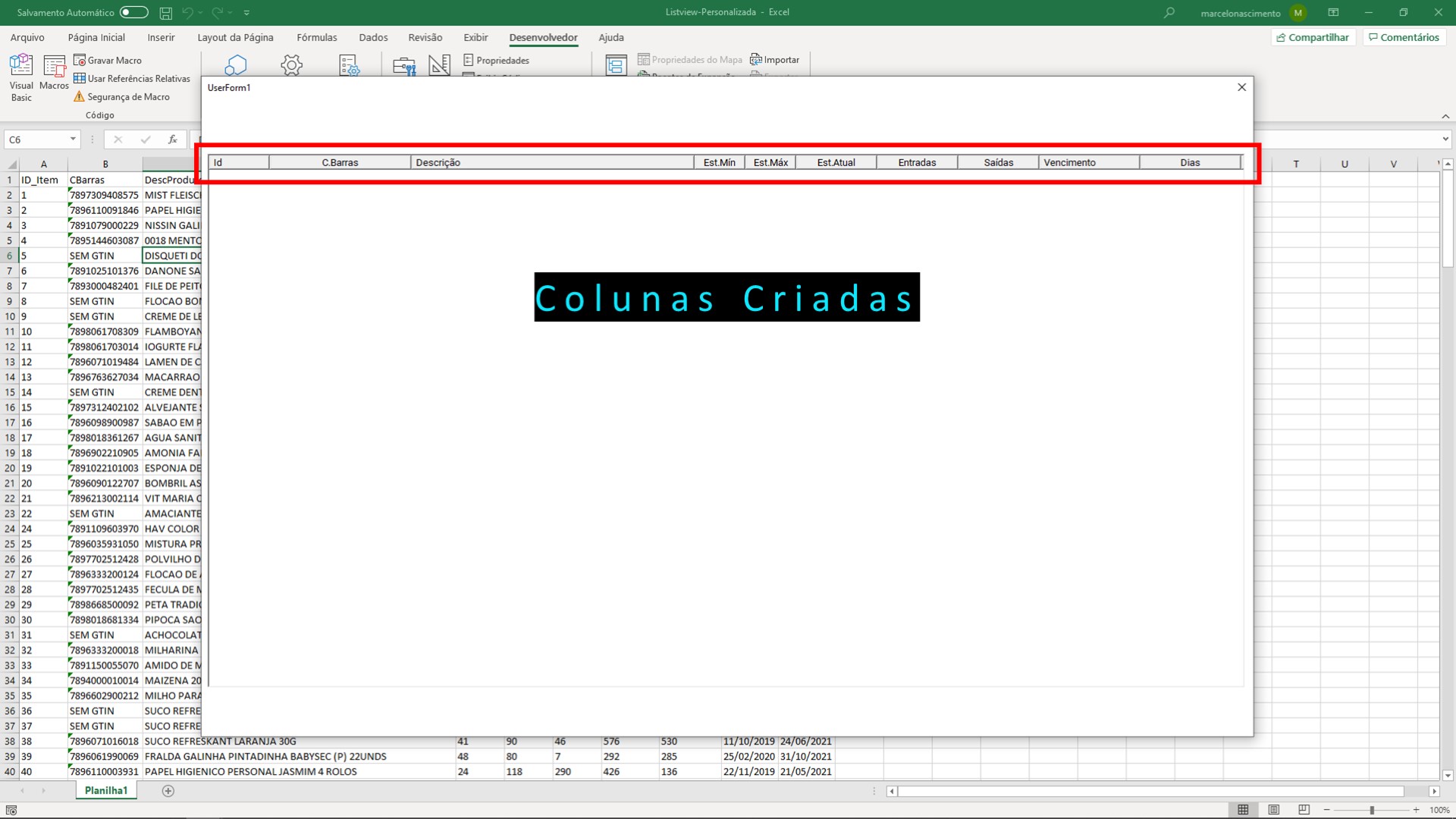Open Customize Quick Access Toolbar dropdown
The width and height of the screenshot is (1456, 819).
[x=246, y=12]
